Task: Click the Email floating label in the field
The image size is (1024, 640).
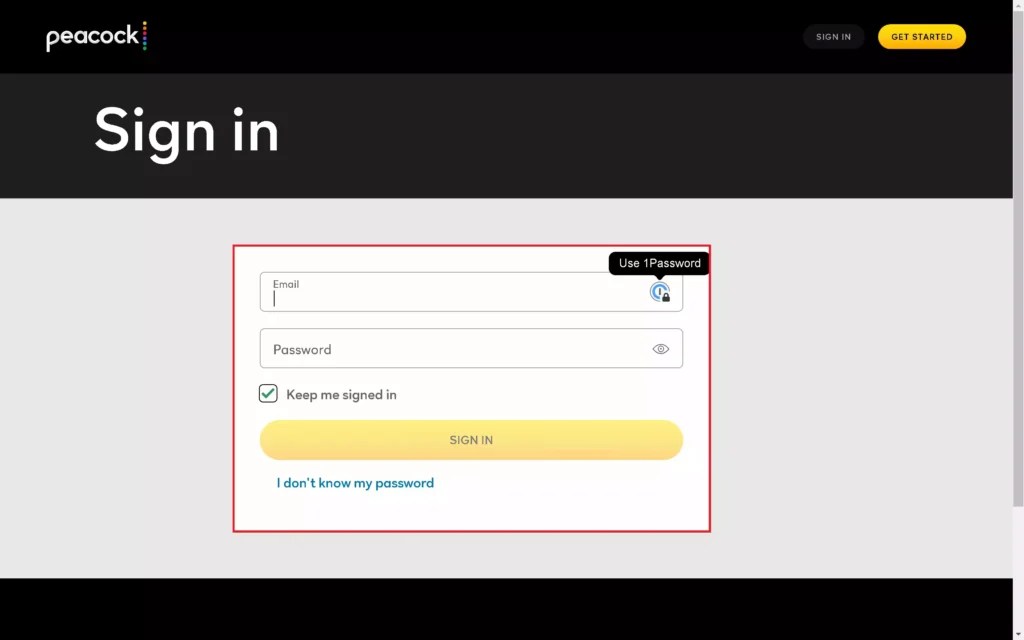Action: point(287,283)
